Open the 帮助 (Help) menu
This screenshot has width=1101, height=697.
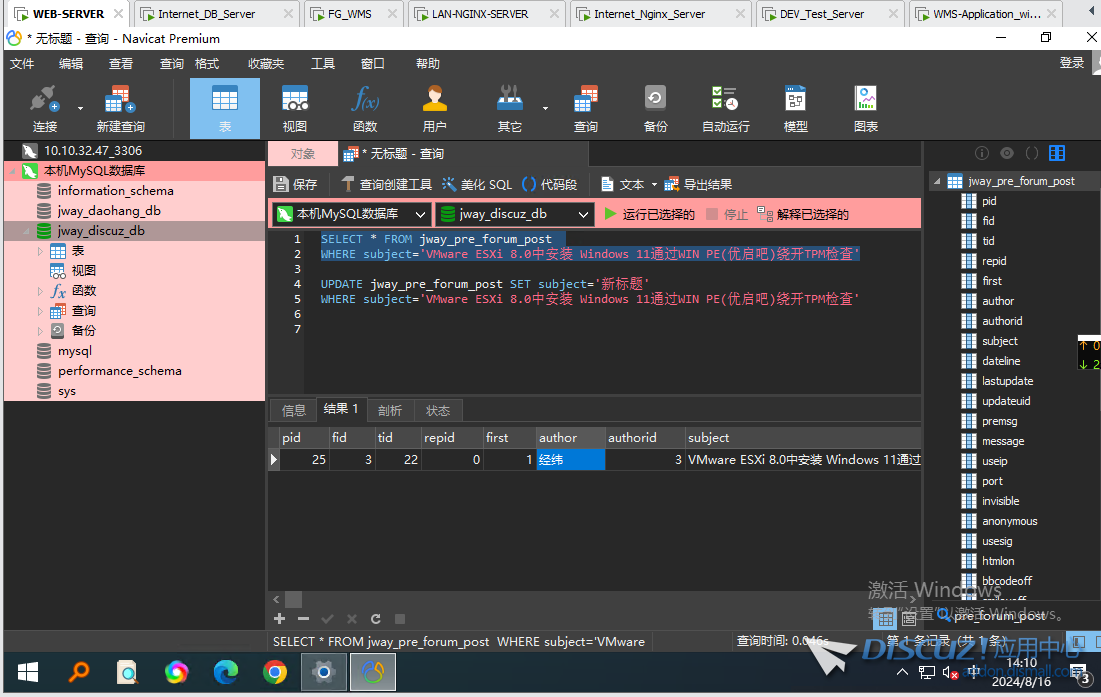pos(428,64)
